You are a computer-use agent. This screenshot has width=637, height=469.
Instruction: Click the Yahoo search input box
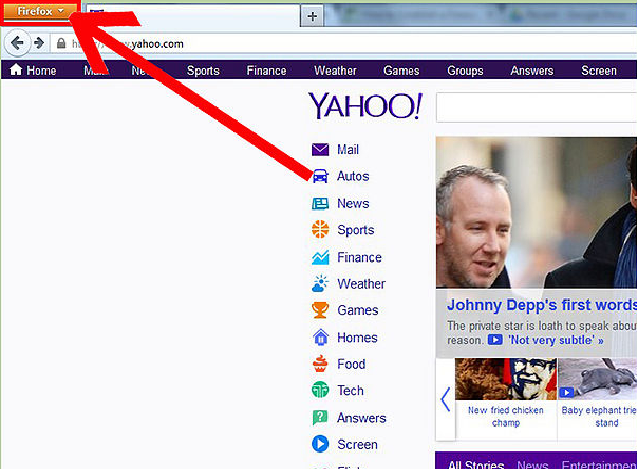point(536,107)
